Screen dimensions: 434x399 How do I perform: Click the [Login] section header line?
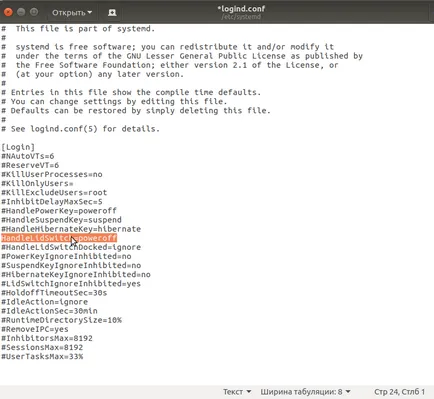click(18, 147)
